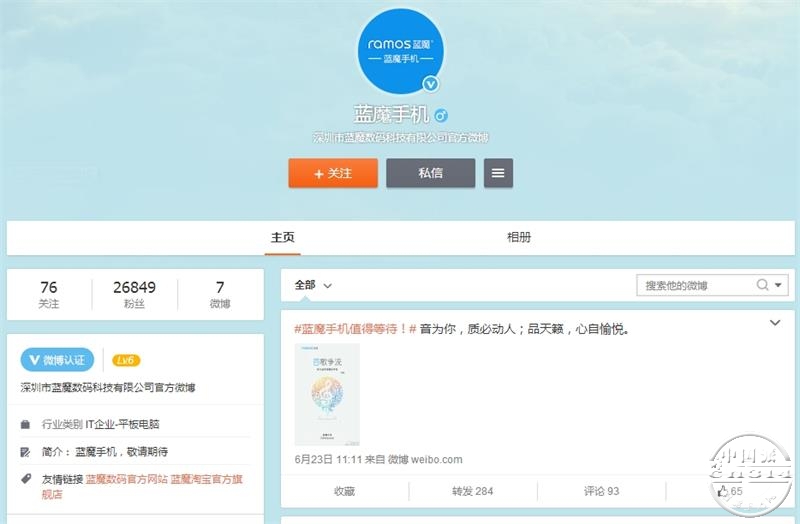This screenshot has height=524, width=800.
Task: Like the post with thumbs-up 65
Action: [x=730, y=491]
